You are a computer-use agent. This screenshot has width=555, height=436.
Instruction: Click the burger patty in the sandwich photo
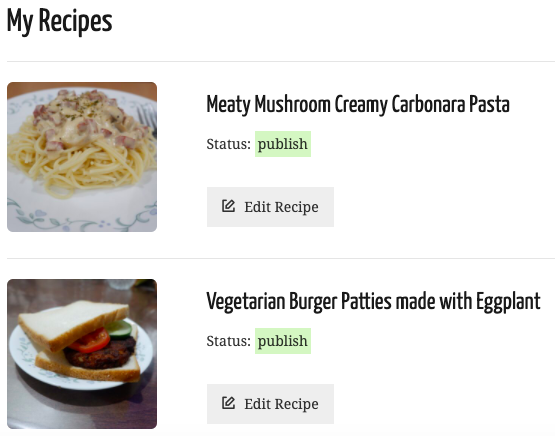point(101,354)
